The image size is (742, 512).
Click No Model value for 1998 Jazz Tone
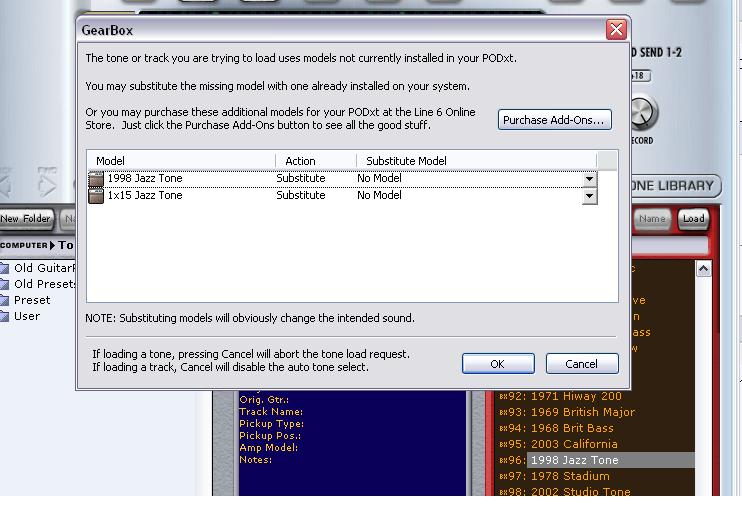click(x=380, y=178)
